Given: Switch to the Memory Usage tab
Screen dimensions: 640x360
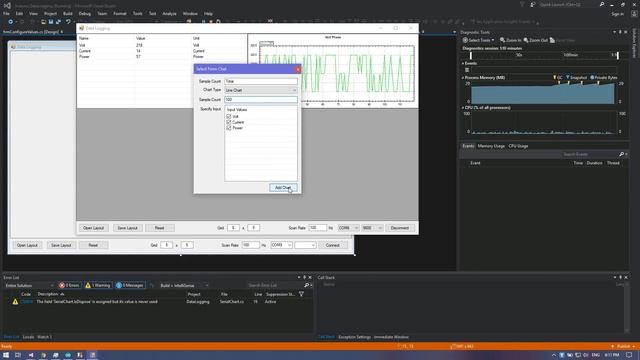Looking at the screenshot, I should (x=491, y=146).
